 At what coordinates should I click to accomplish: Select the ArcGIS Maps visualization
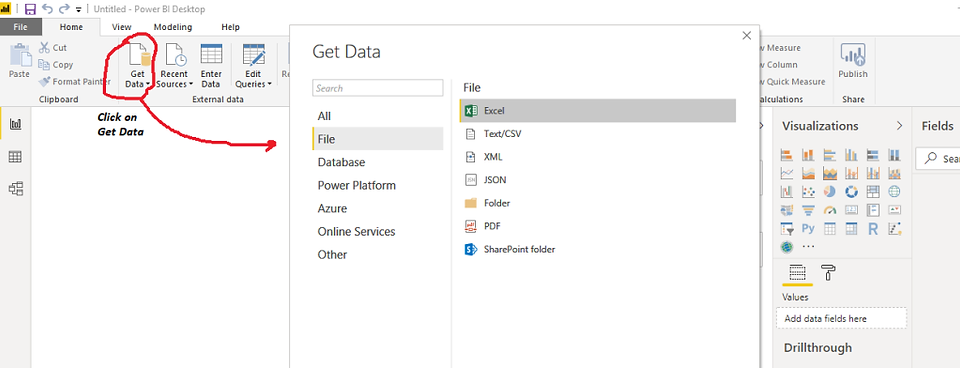pyautogui.click(x=787, y=247)
